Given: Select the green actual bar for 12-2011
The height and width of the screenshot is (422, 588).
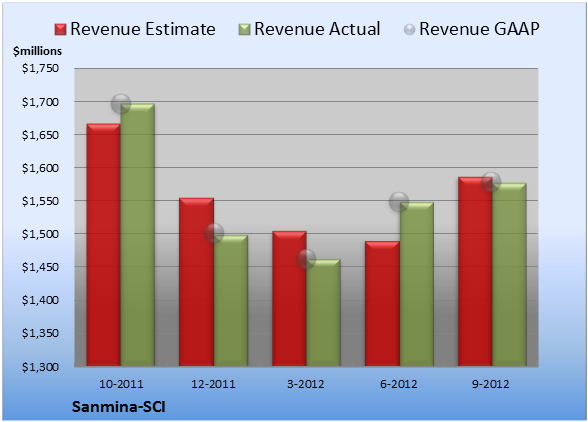Looking at the screenshot, I should click(231, 300).
